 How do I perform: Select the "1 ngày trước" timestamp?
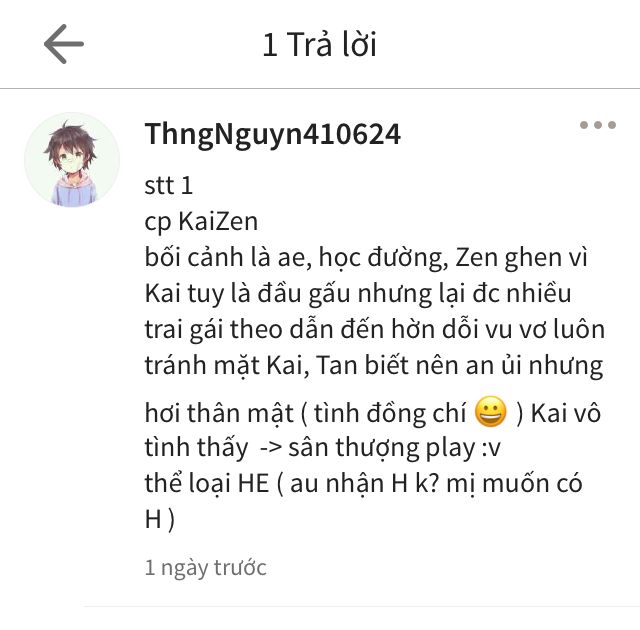(x=206, y=568)
